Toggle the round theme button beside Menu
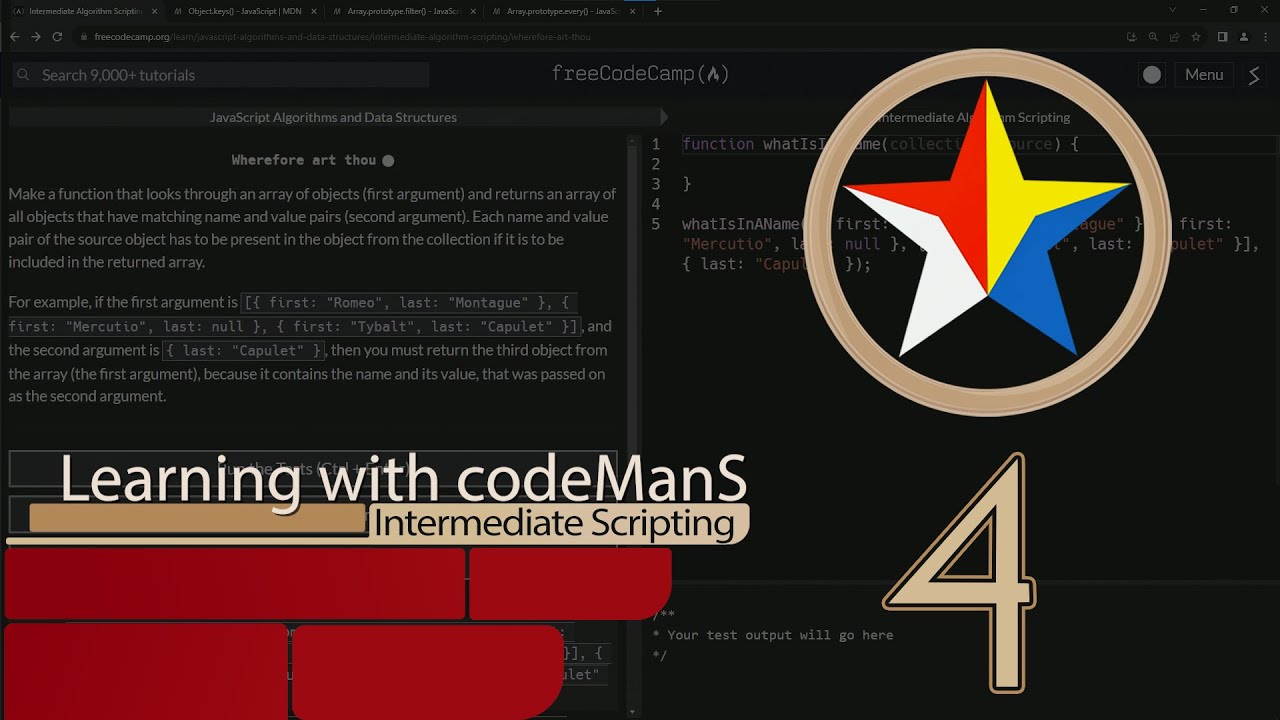The width and height of the screenshot is (1280, 720). click(x=1152, y=75)
